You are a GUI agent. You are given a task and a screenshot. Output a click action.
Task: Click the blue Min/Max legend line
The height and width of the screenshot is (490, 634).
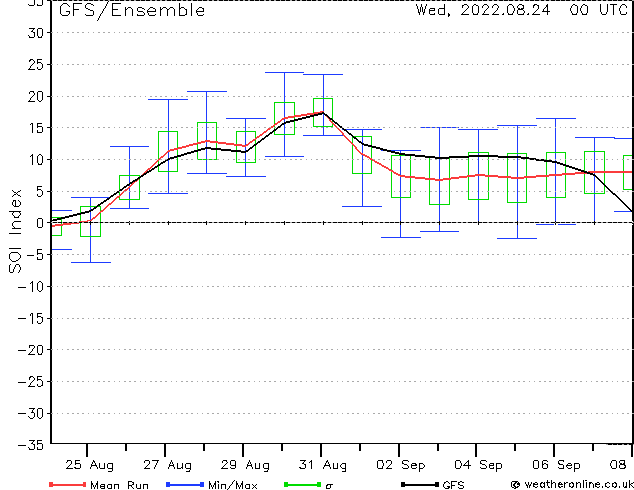coord(185,484)
